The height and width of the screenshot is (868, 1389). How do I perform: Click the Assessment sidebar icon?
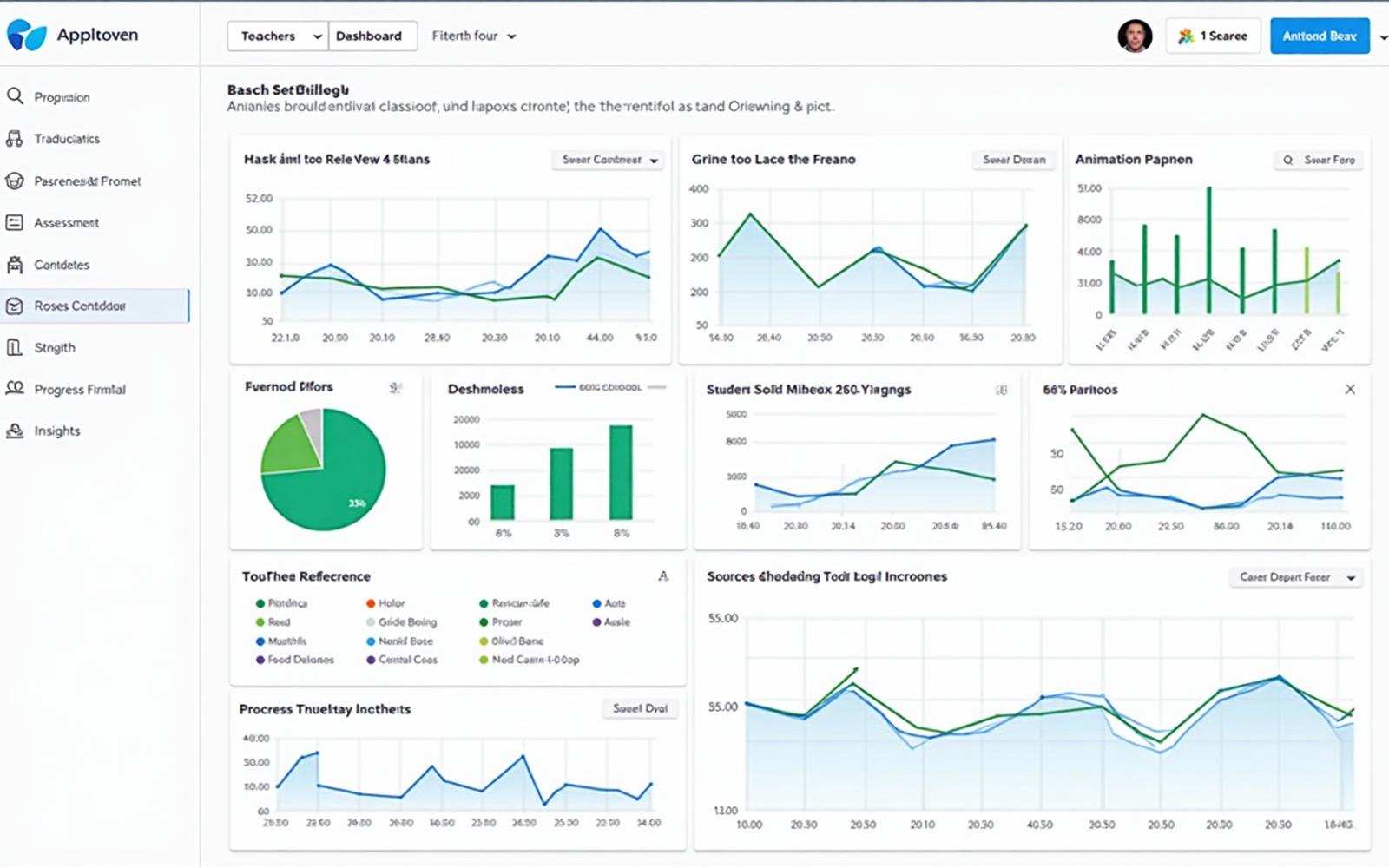coord(15,222)
